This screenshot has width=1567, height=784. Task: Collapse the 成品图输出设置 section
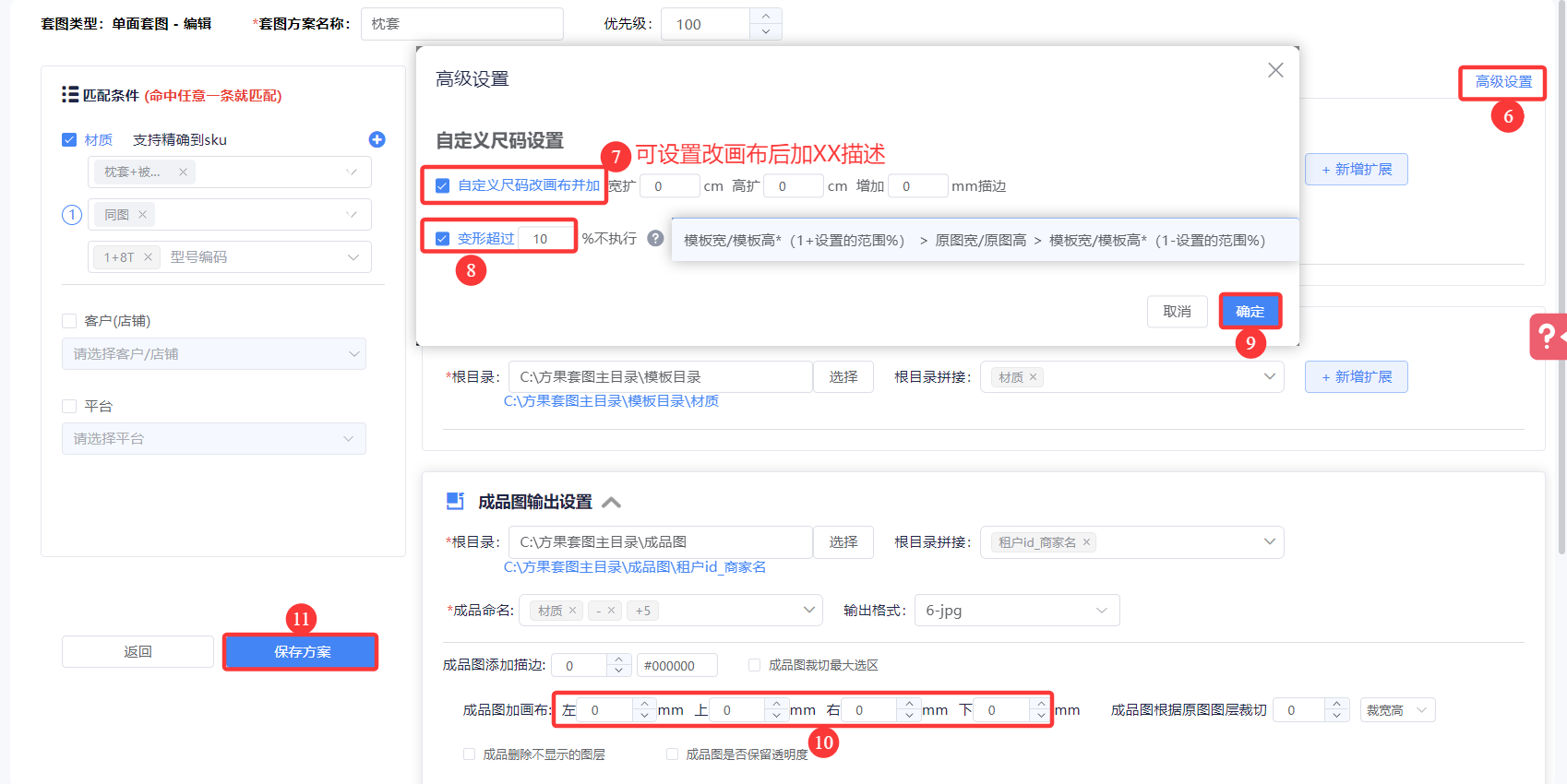tap(611, 503)
